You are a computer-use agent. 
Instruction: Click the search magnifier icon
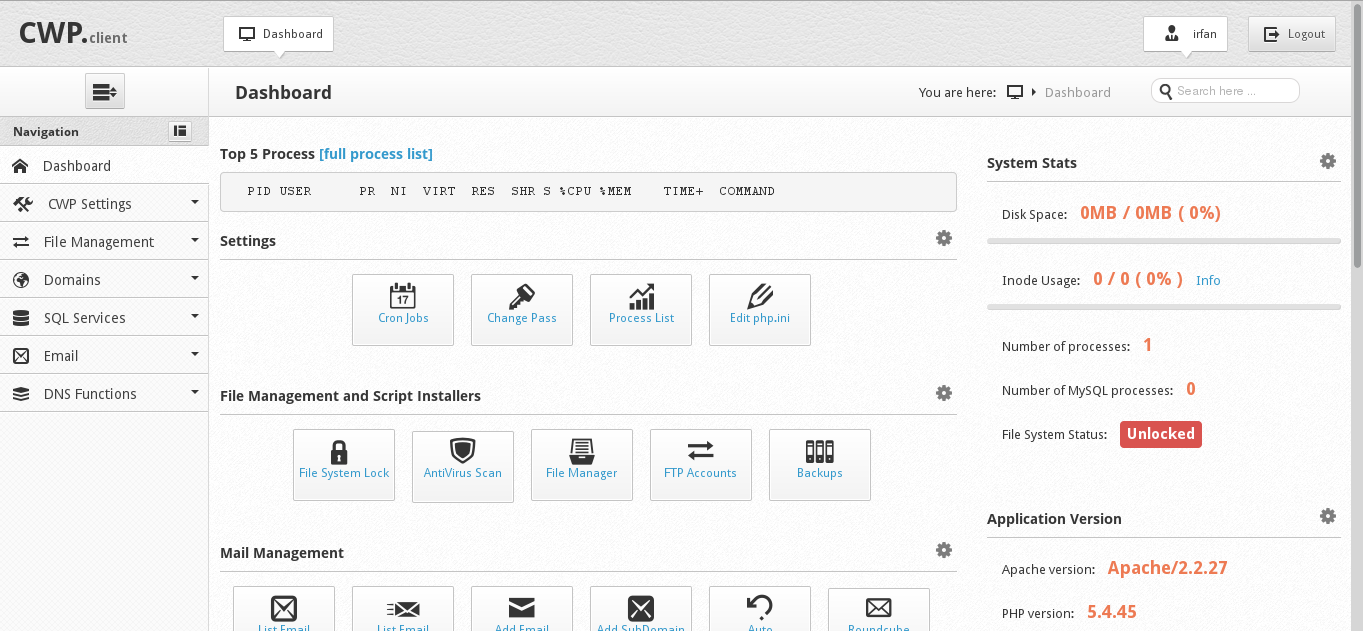pyautogui.click(x=1166, y=91)
